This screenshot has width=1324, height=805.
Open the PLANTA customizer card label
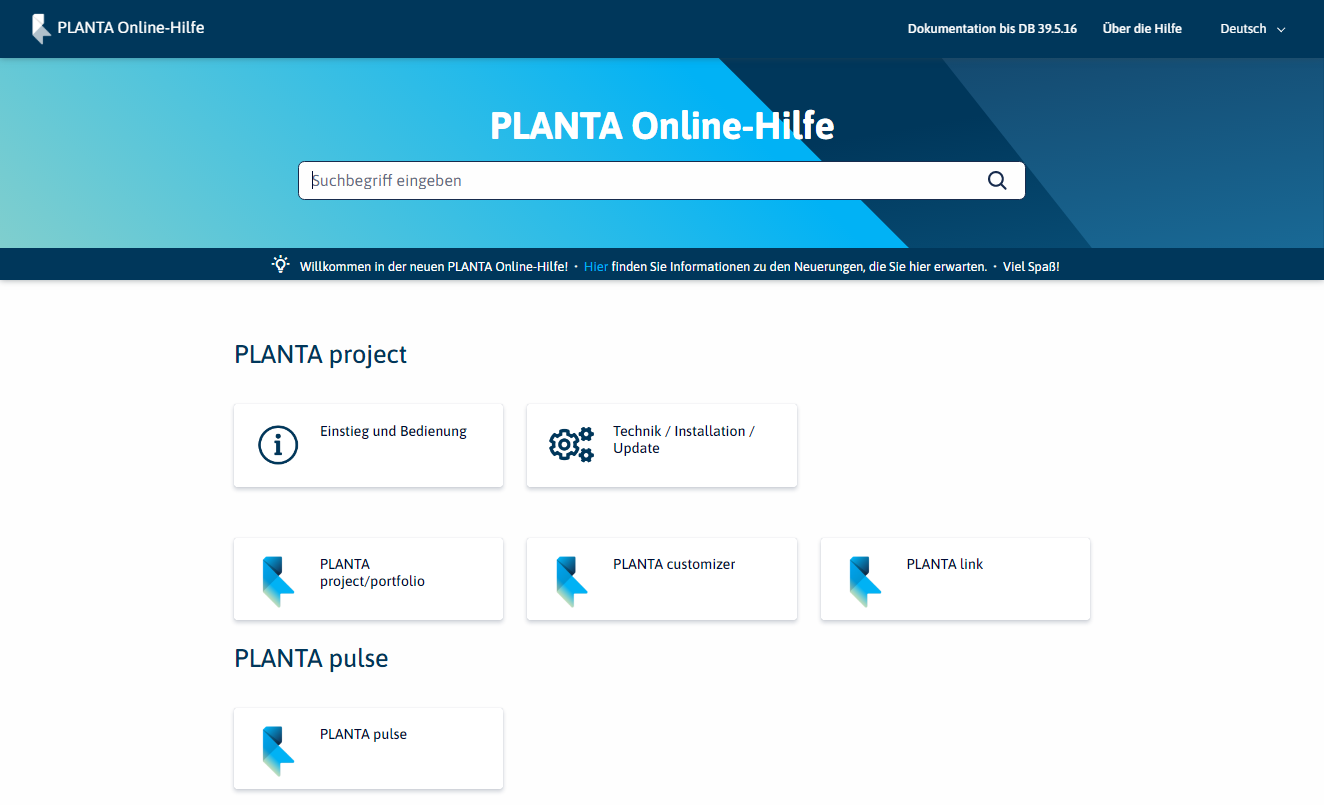[674, 564]
